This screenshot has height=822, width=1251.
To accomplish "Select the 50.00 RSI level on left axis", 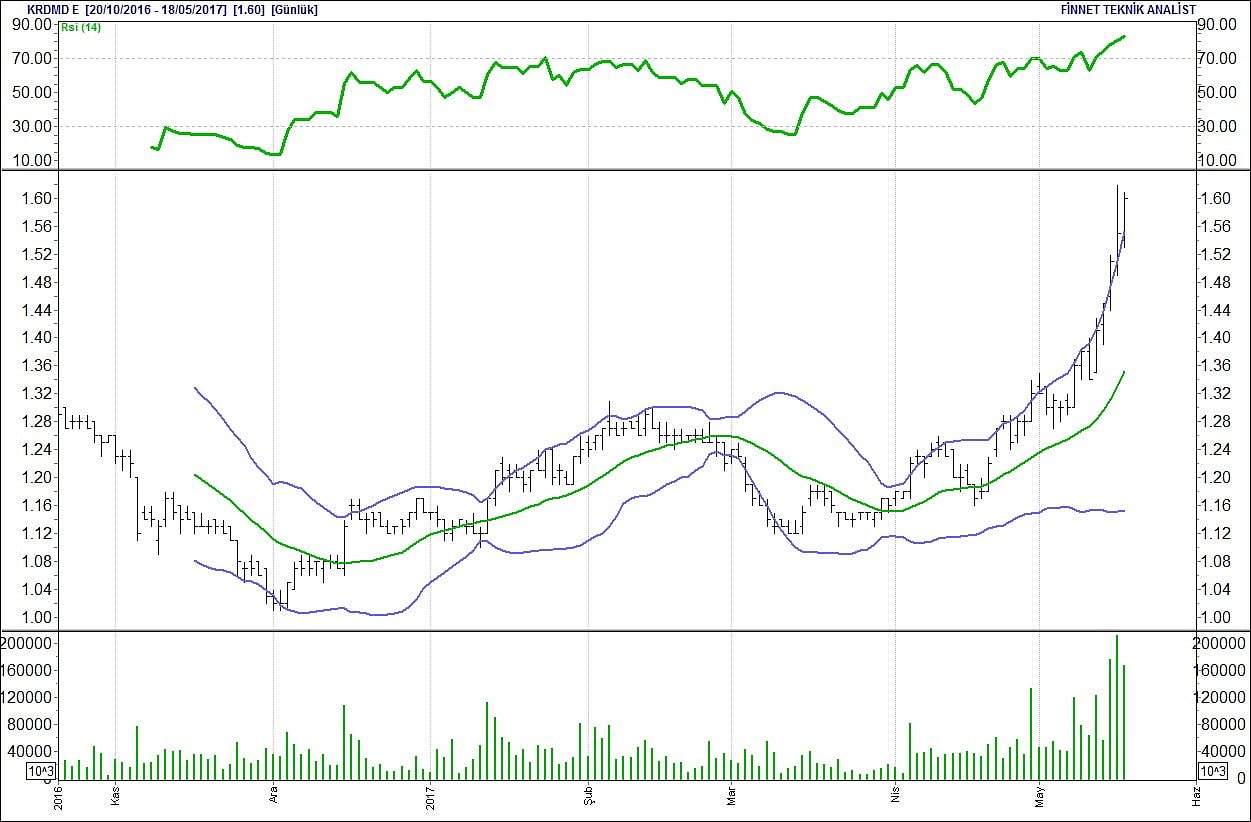I will (33, 92).
